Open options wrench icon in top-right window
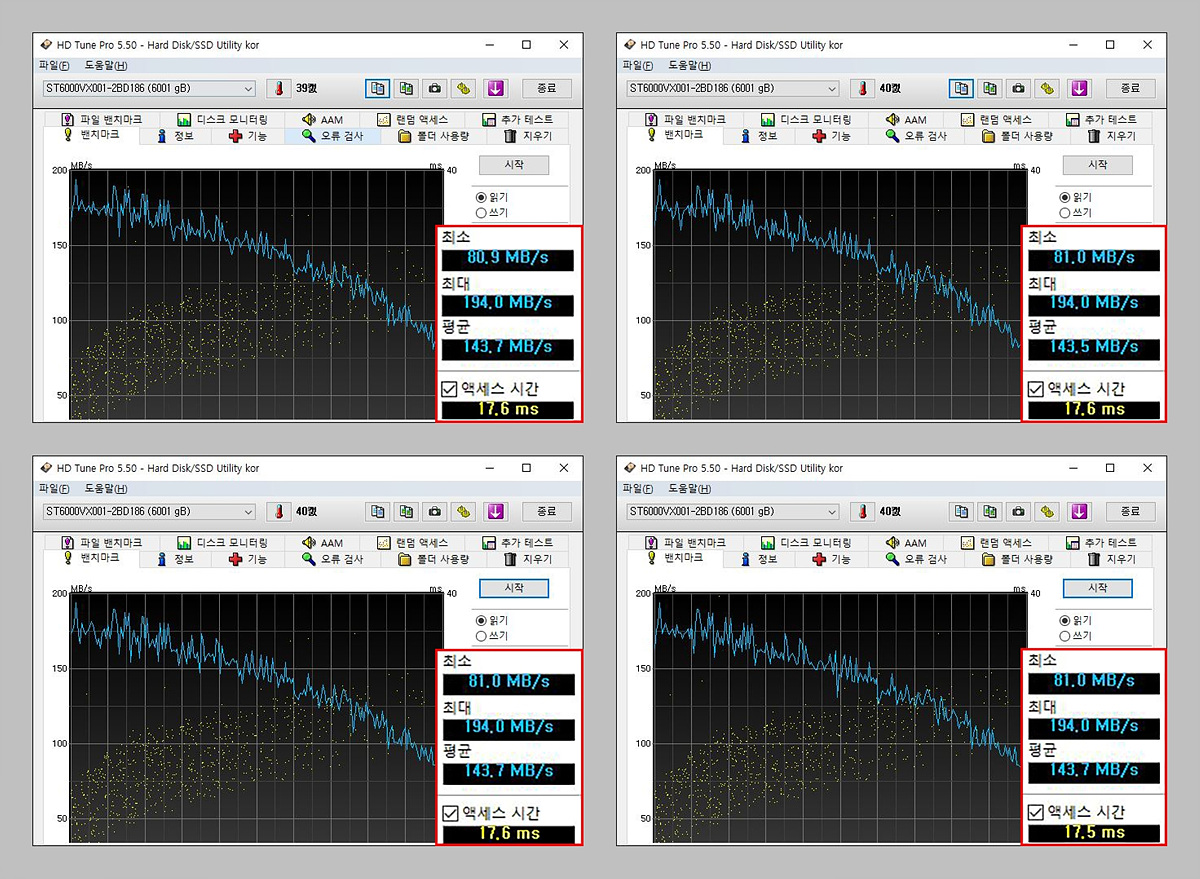The image size is (1200, 879). tap(1048, 88)
